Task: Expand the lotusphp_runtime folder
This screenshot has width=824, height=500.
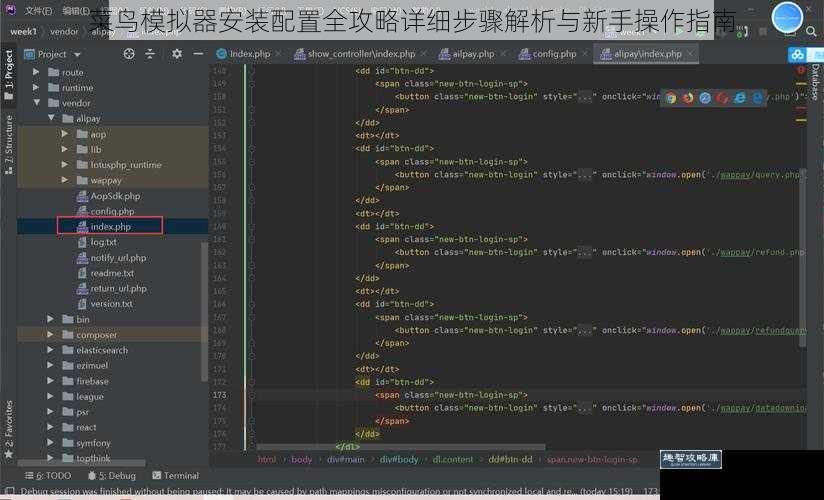Action: point(65,165)
